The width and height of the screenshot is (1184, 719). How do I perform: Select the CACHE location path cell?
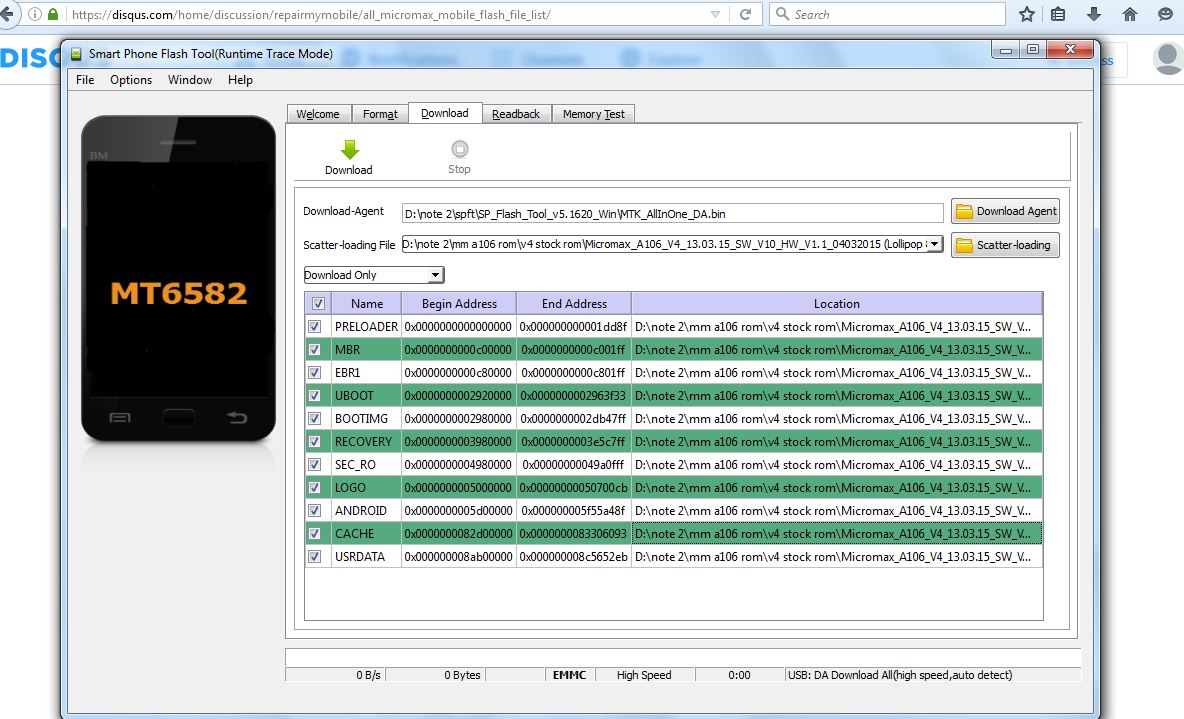coord(837,534)
